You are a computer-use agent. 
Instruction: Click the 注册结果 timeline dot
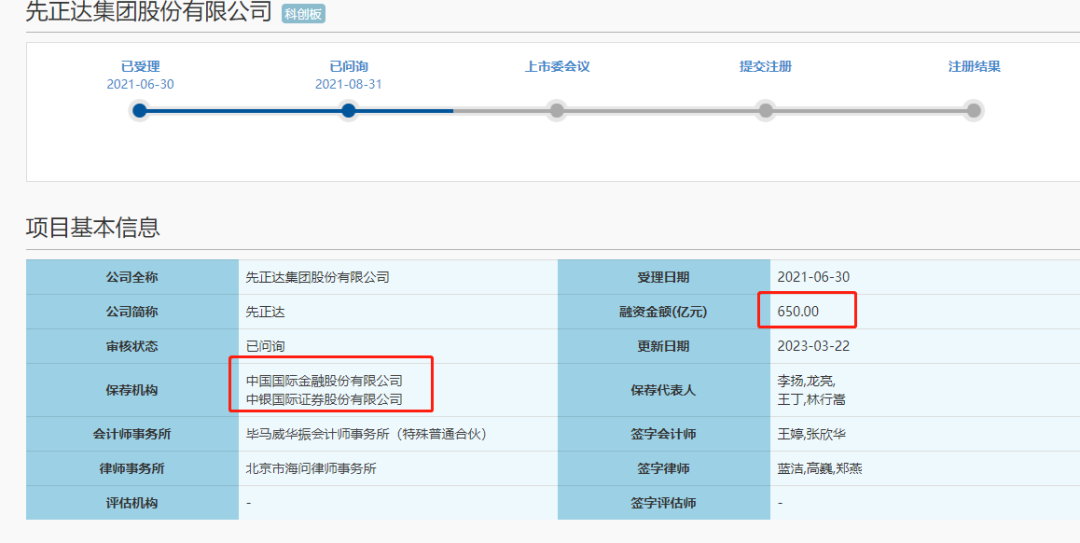974,110
